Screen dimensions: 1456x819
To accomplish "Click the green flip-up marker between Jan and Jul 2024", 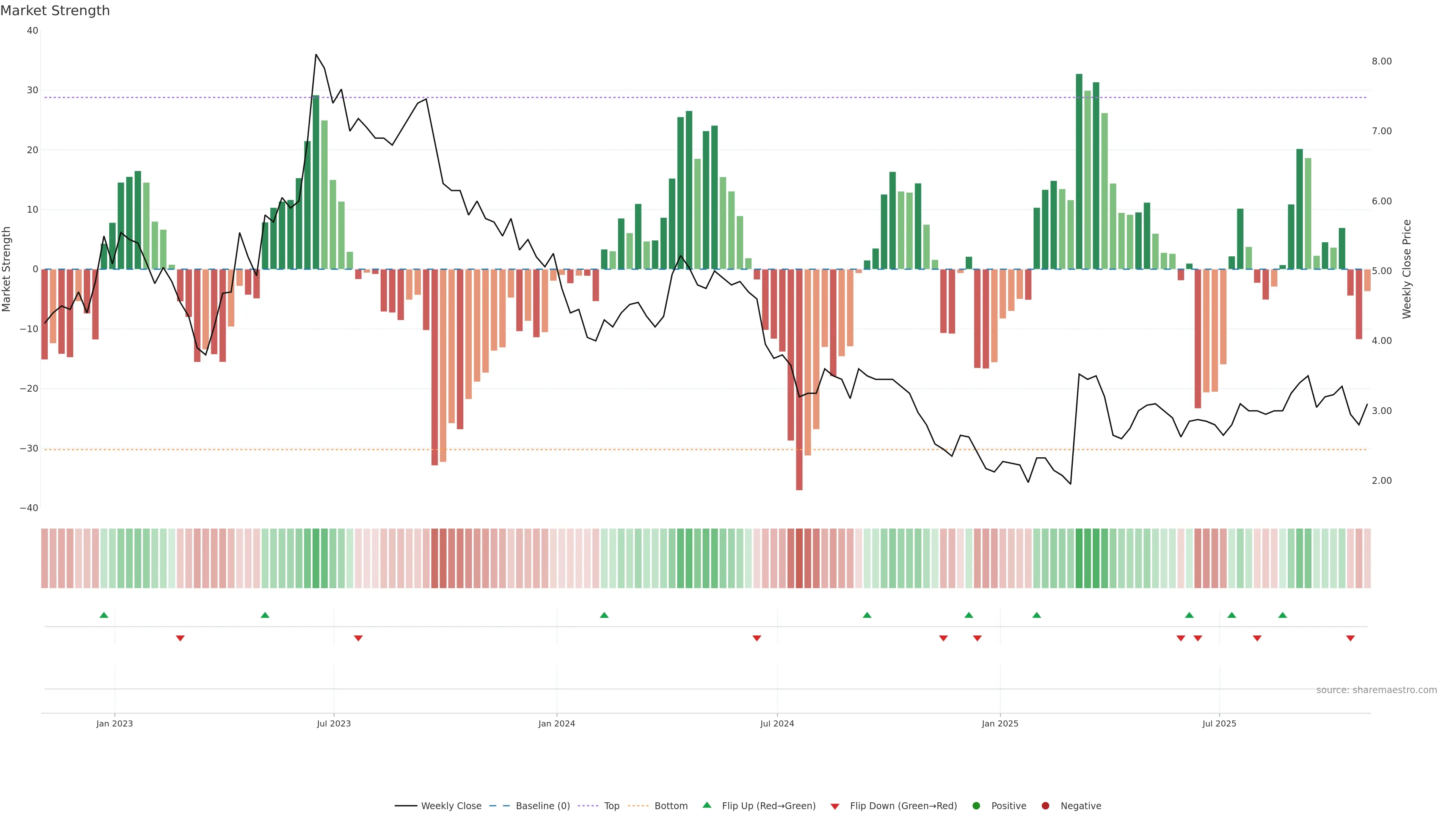I will click(604, 615).
